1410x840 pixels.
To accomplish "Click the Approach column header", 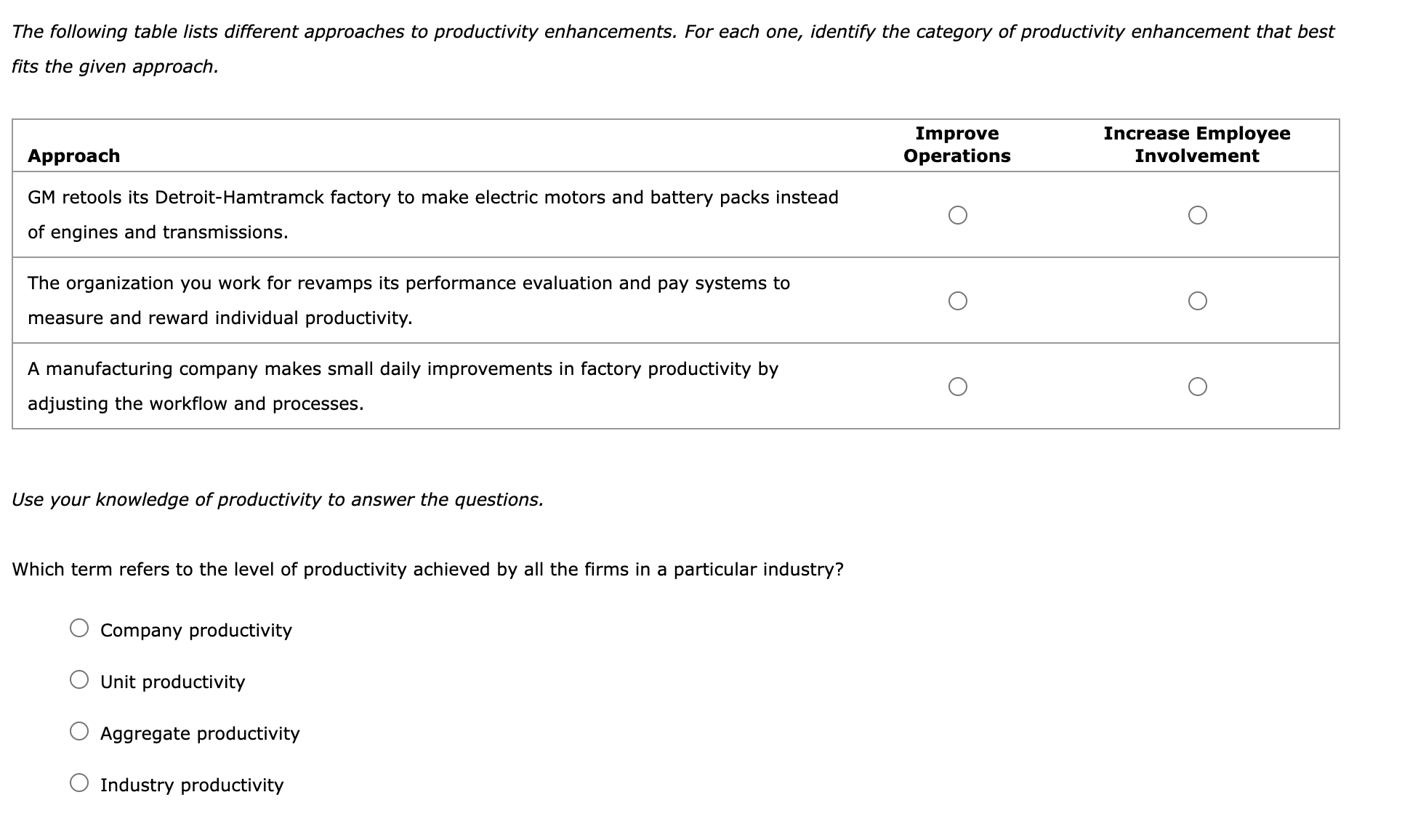I will 73,156.
